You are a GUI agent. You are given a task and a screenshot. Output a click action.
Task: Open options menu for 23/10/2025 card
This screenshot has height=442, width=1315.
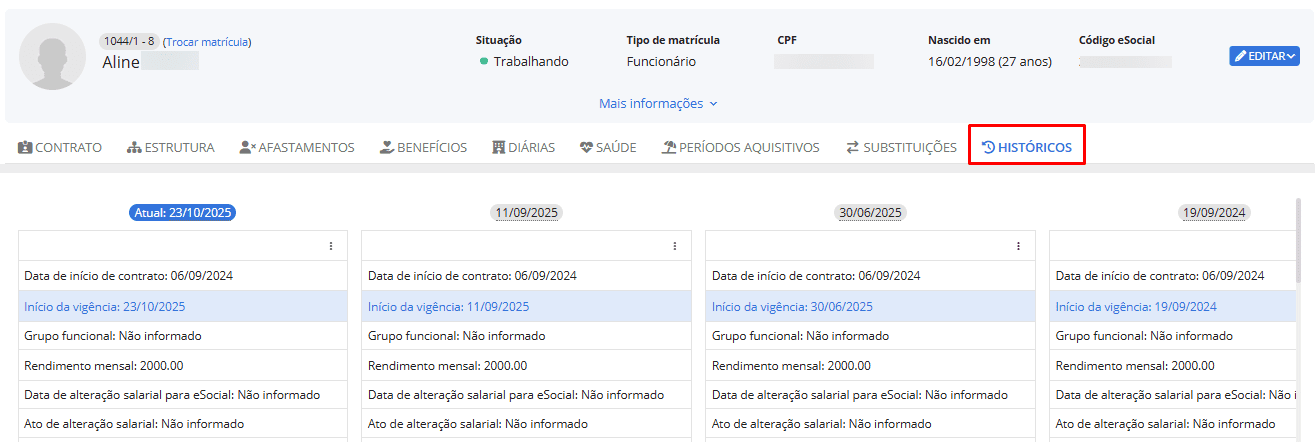(x=331, y=246)
